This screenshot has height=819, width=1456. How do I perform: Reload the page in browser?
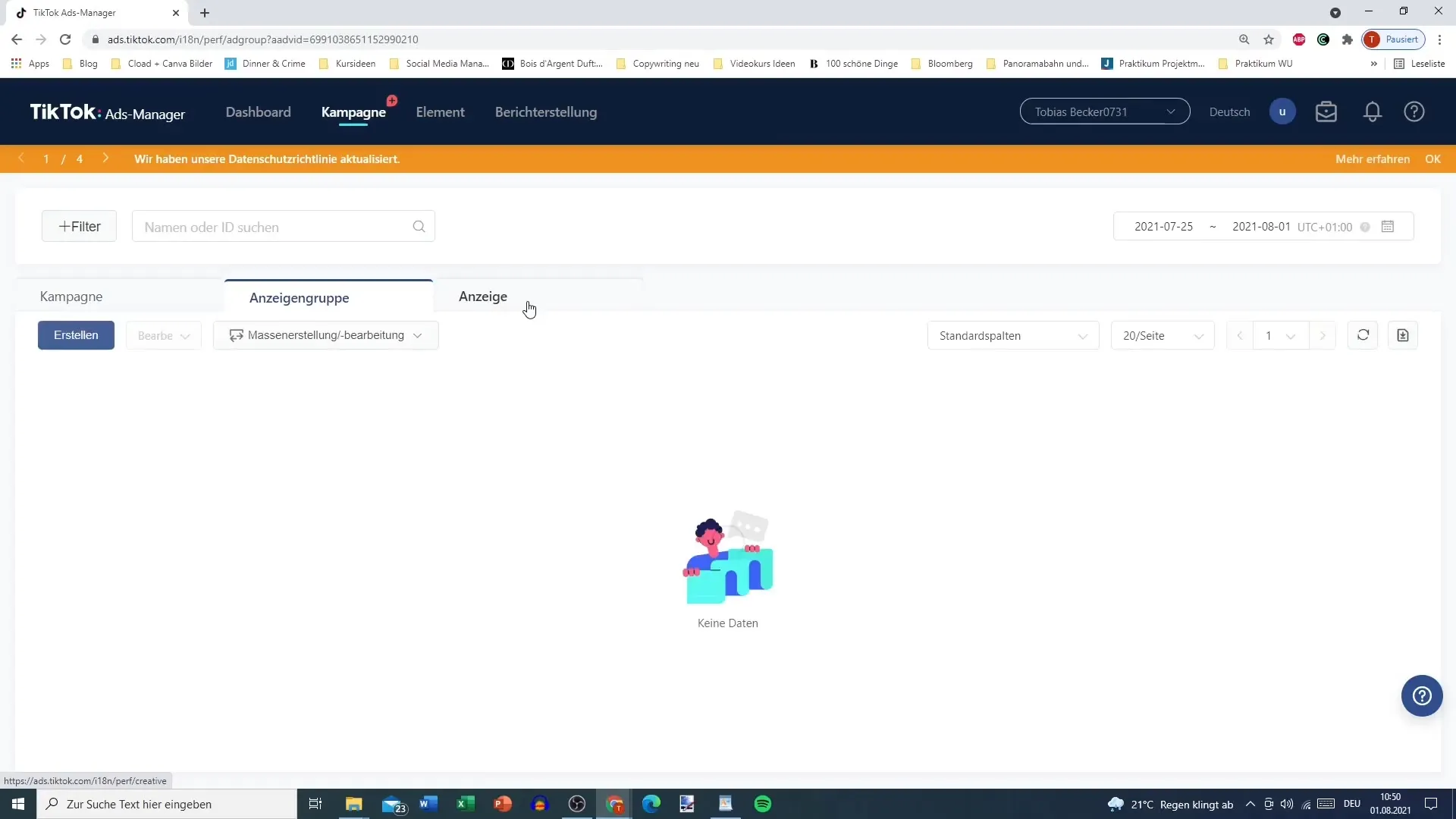(x=65, y=39)
